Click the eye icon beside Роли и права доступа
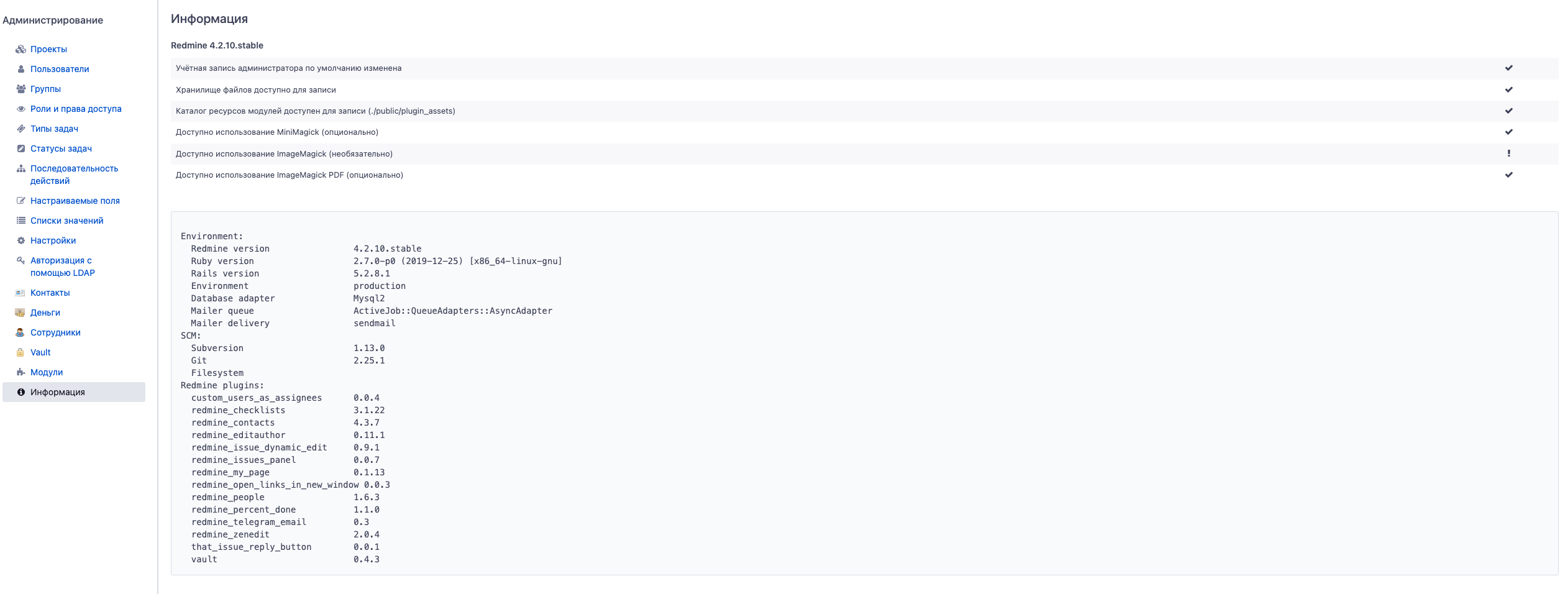This screenshot has height=594, width=1568. 21,109
